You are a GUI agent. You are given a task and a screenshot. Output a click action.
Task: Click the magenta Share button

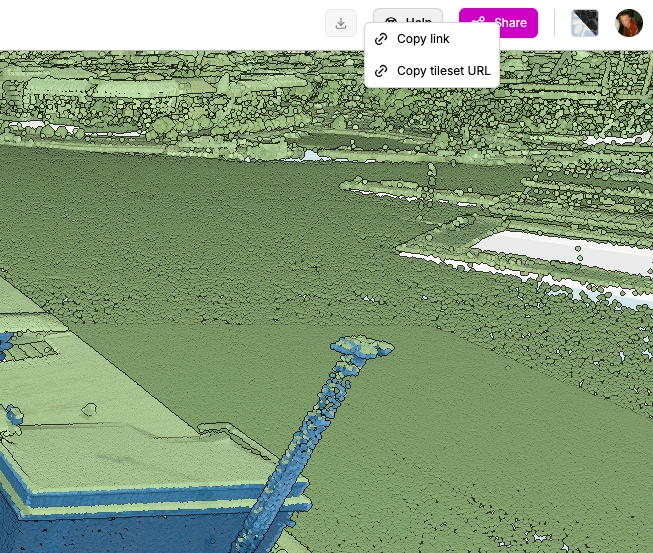click(498, 23)
